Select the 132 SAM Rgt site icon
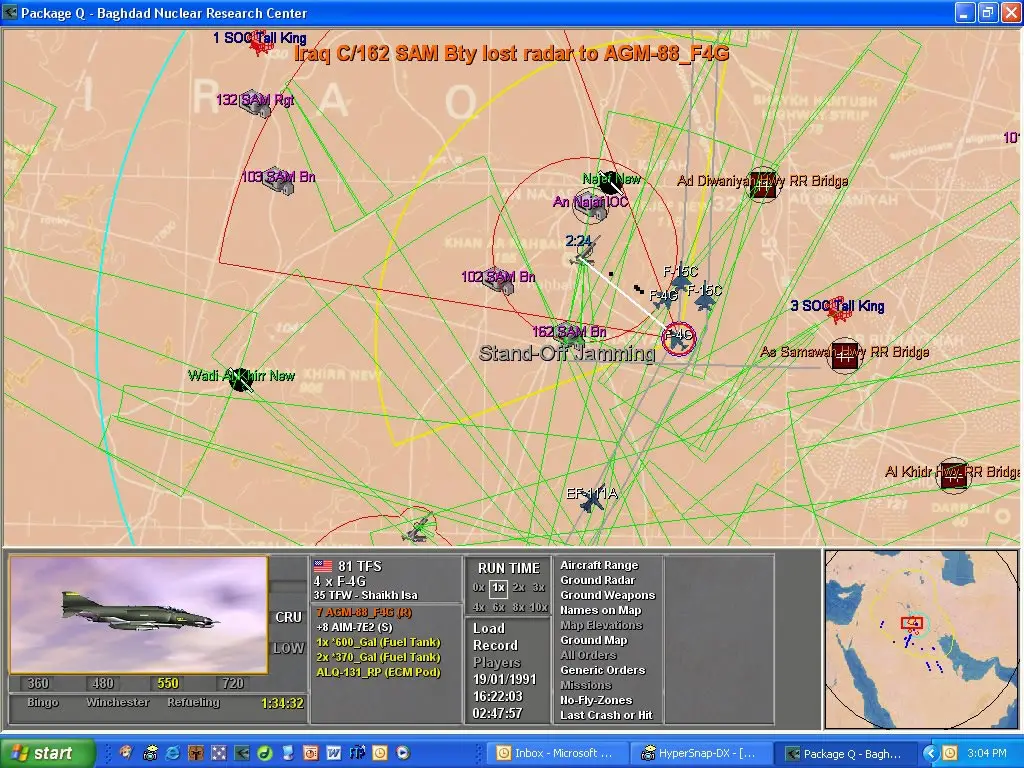Image resolution: width=1024 pixels, height=768 pixels. [258, 106]
